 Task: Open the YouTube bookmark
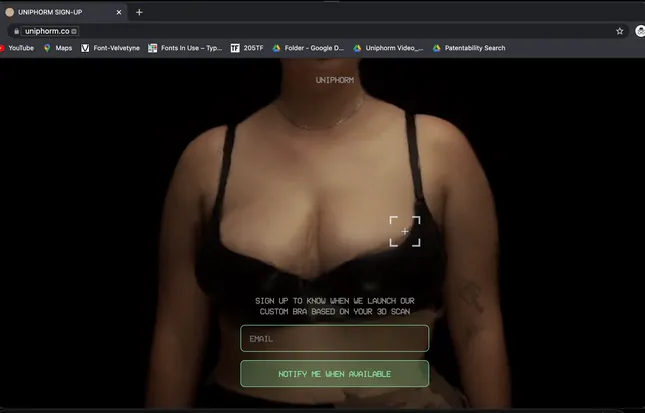[x=17, y=48]
